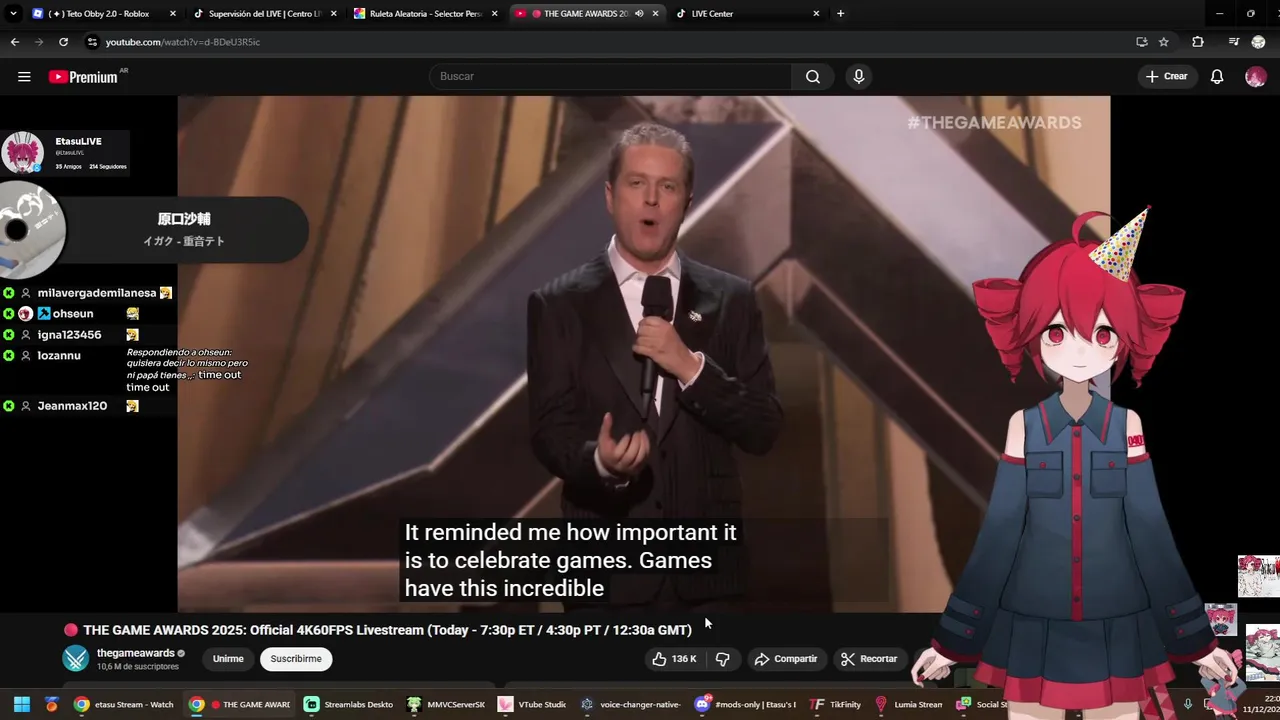Viewport: 1280px width, 720px height.
Task: Switch to Ruleta Aleatoria tab
Action: [426, 14]
